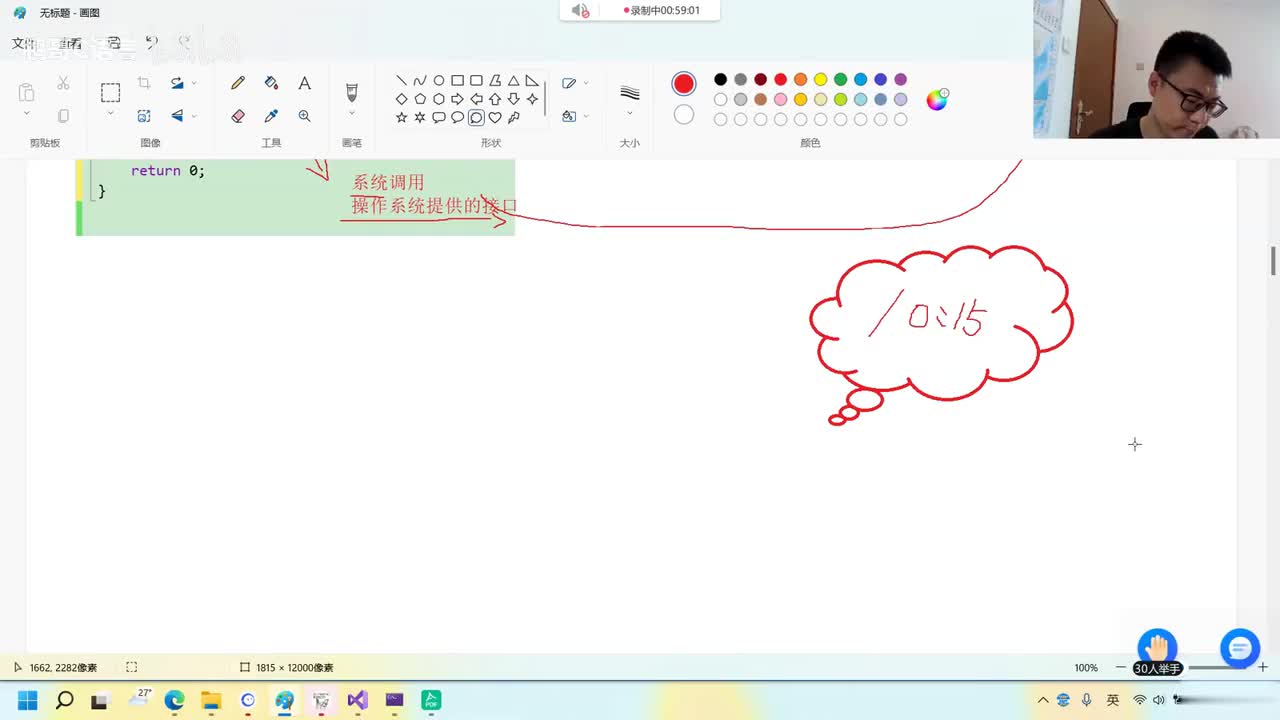The height and width of the screenshot is (720, 1280).
Task: Select the Diamond shape
Action: click(x=401, y=99)
